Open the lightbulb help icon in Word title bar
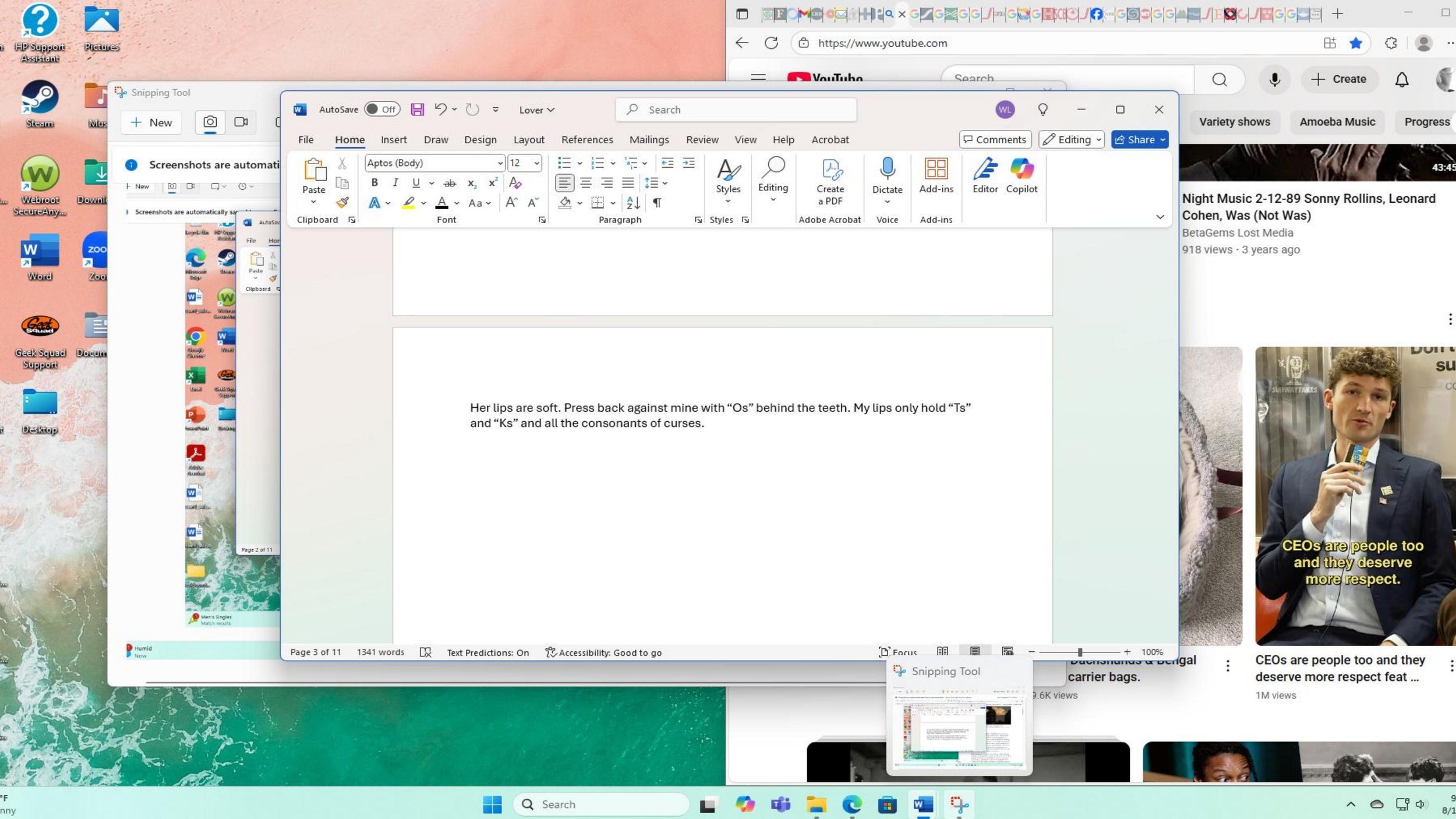This screenshot has height=819, width=1456. (1042, 110)
